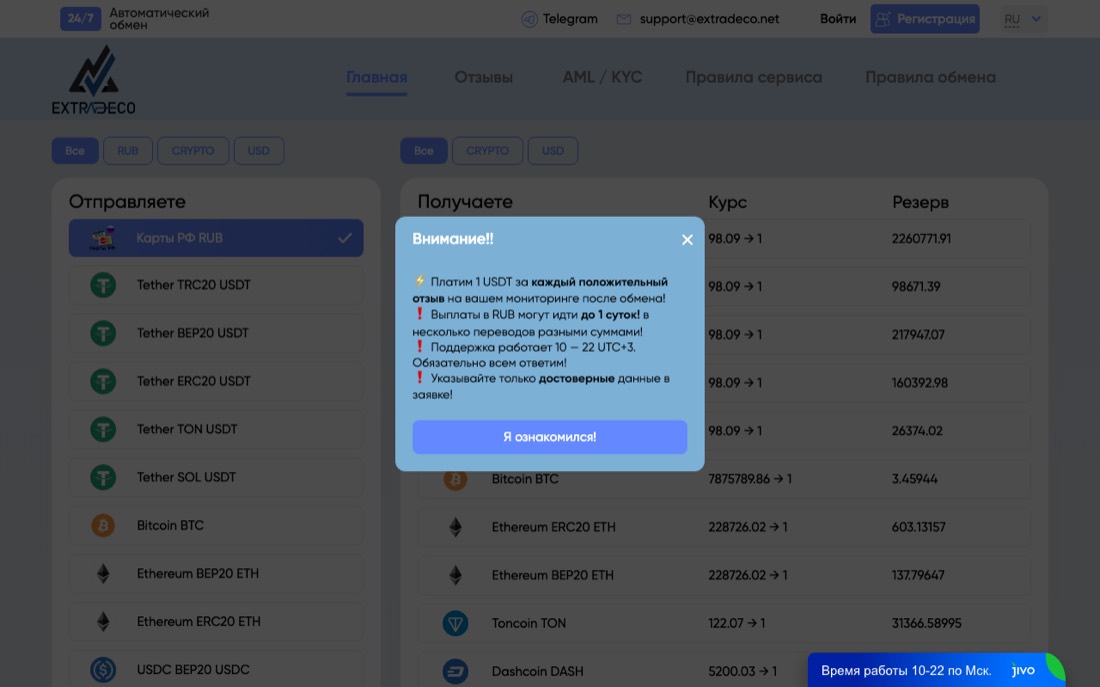Open Правила обмена page
1100x687 pixels.
(x=930, y=77)
